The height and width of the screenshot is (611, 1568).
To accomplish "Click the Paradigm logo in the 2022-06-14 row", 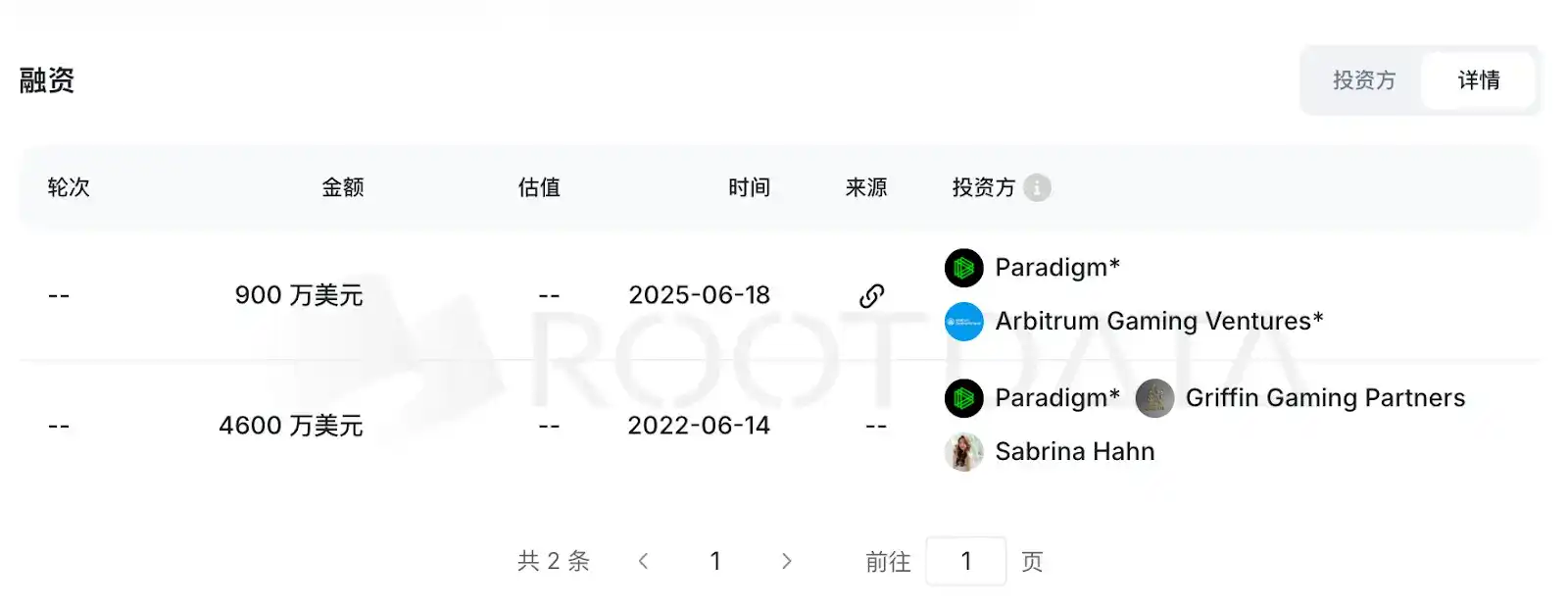I will [963, 398].
